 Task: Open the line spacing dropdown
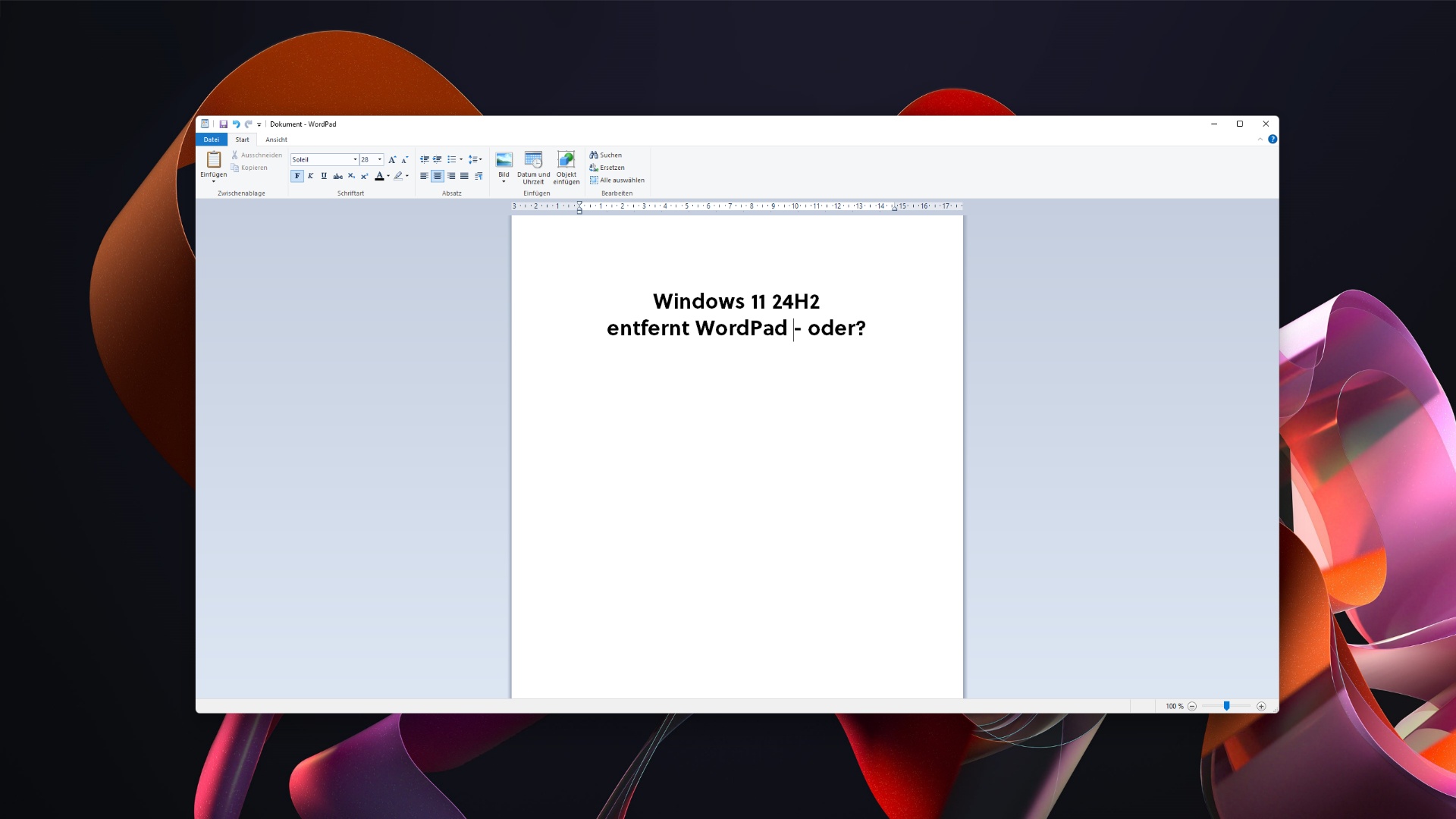475,159
